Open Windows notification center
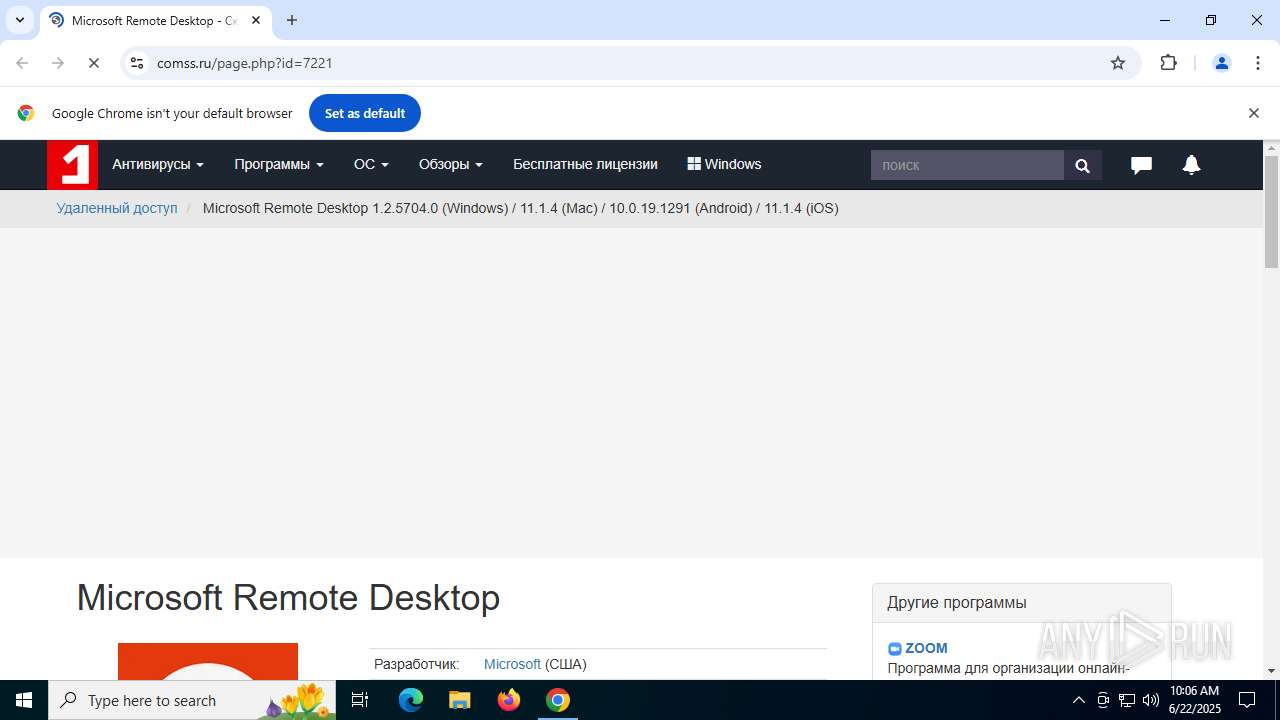This screenshot has width=1280, height=720. point(1247,700)
